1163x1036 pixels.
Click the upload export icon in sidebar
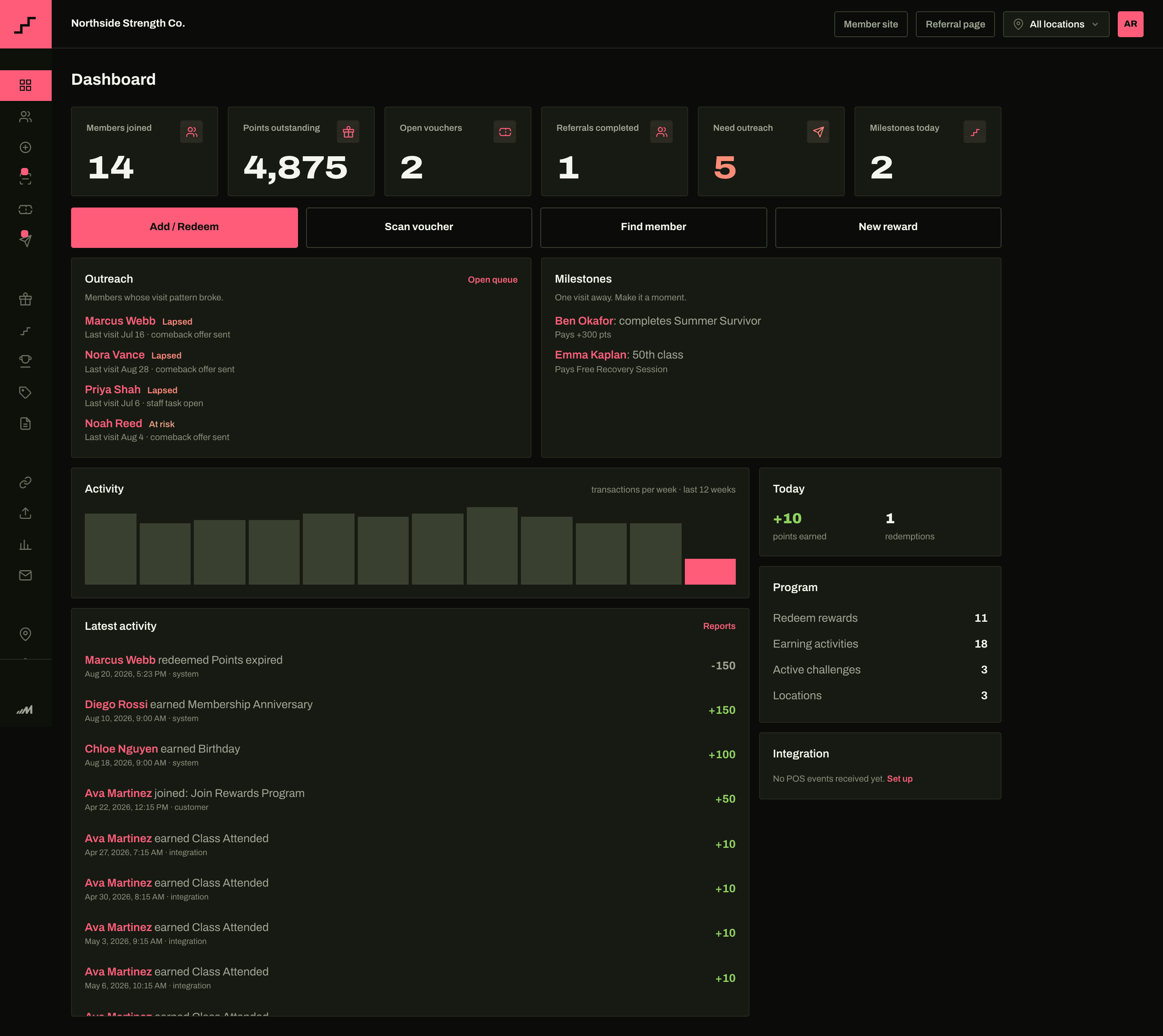coord(25,514)
